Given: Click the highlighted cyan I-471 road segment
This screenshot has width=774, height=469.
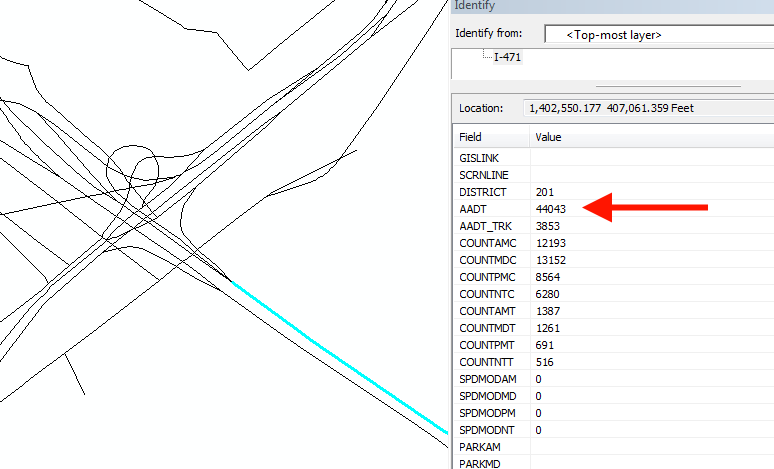Looking at the screenshot, I should [340, 358].
